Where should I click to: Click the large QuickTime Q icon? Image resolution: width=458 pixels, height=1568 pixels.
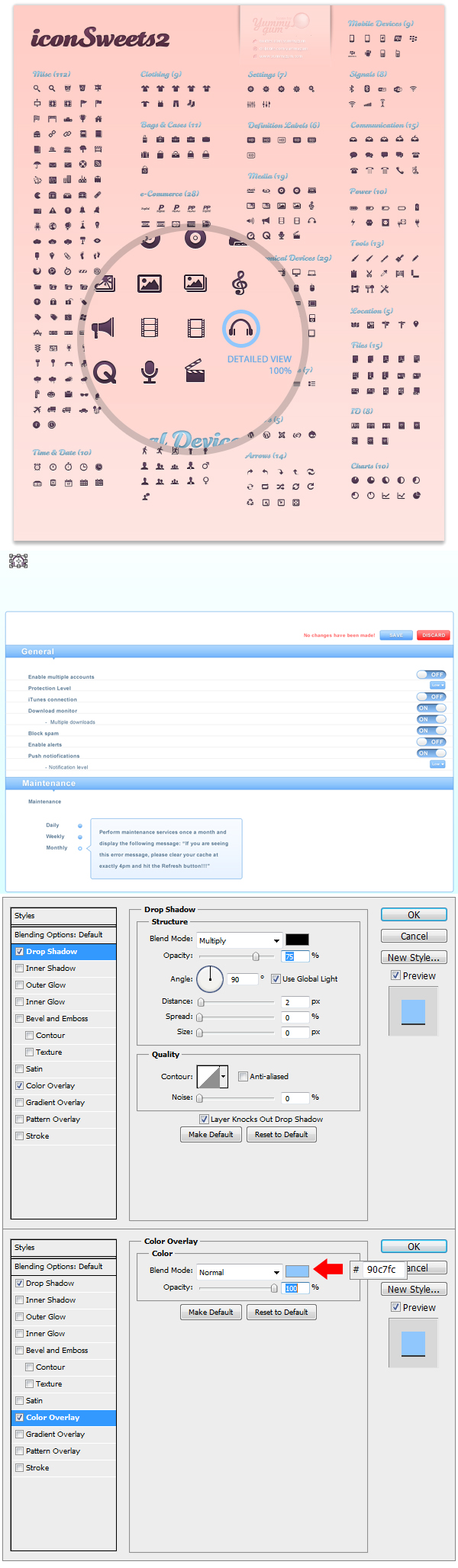(x=105, y=372)
